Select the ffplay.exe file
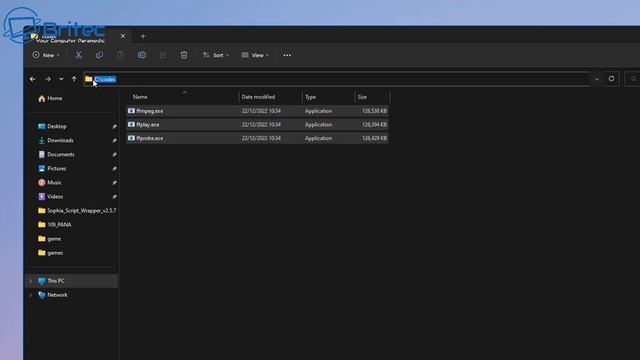The height and width of the screenshot is (360, 640). [257, 124]
